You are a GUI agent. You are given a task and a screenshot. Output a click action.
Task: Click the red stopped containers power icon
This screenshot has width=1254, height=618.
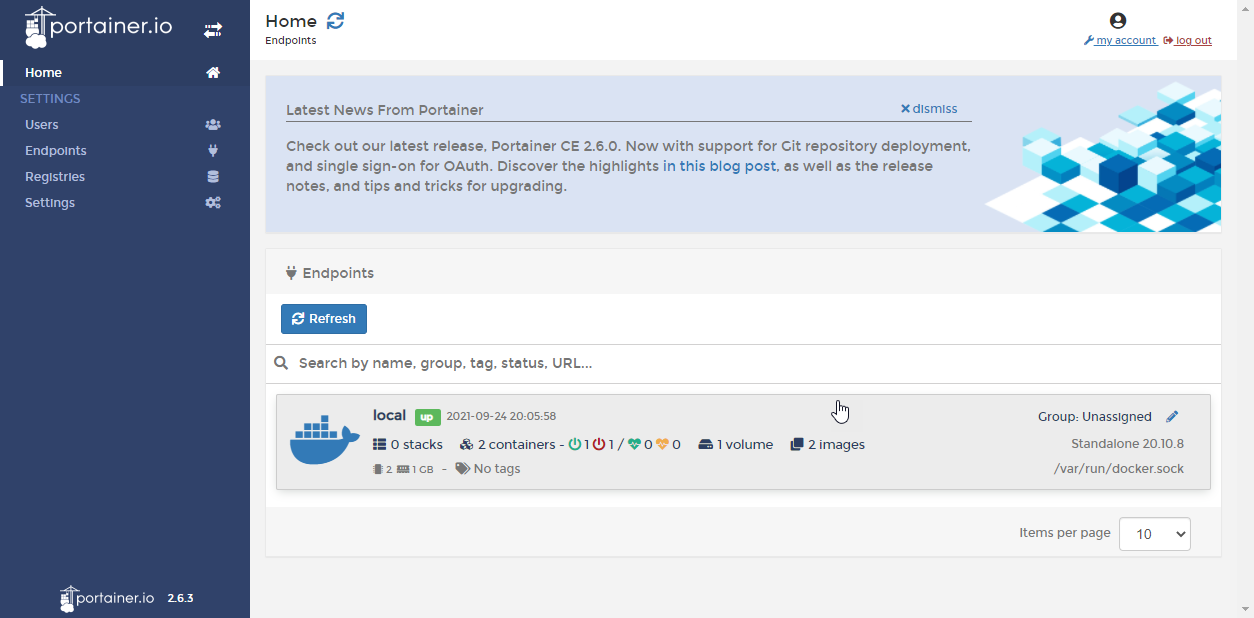(x=599, y=444)
